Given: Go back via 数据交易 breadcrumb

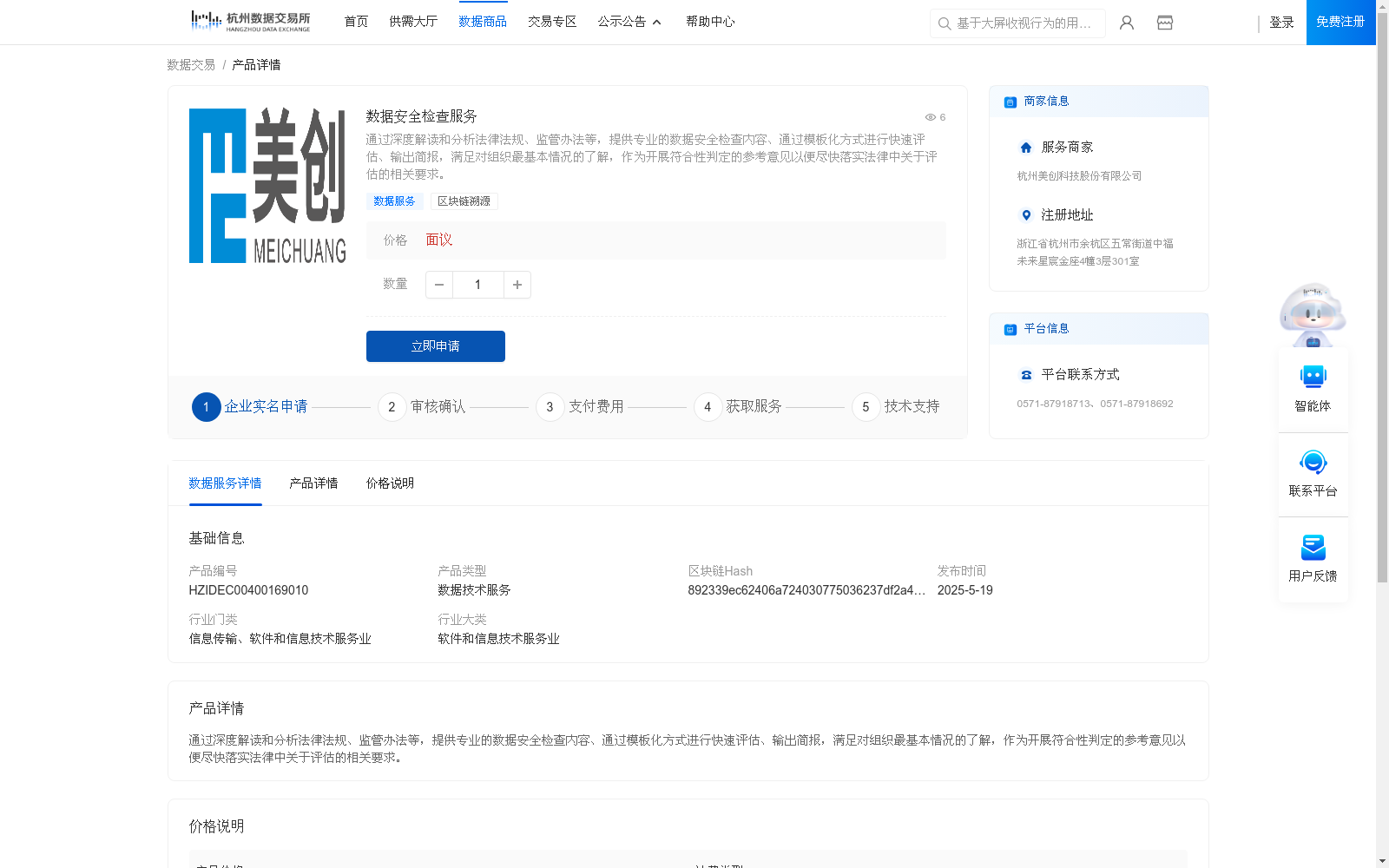Looking at the screenshot, I should point(191,65).
